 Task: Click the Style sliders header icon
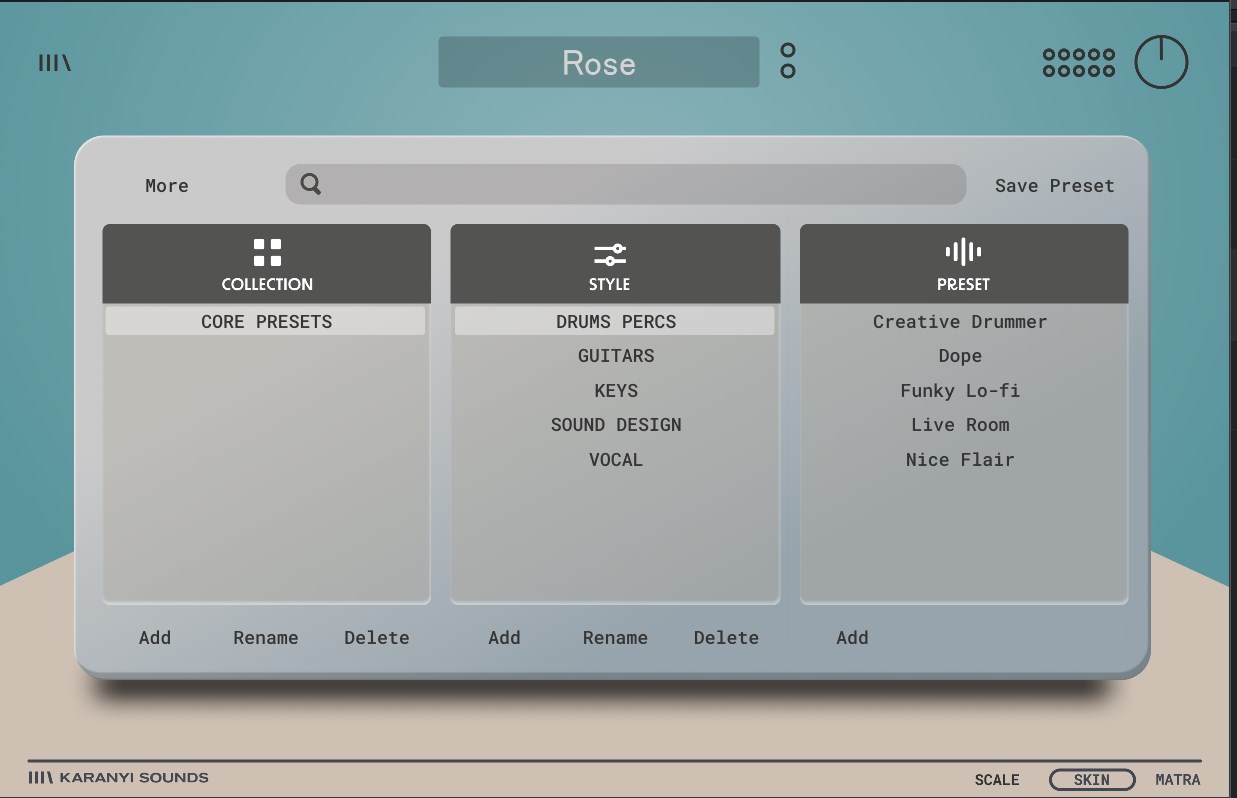tap(609, 254)
